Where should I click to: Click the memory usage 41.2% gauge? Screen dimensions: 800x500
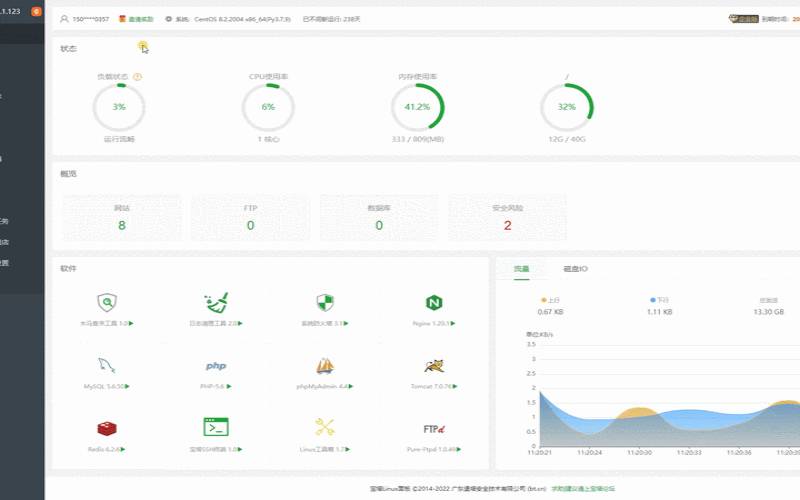click(x=417, y=107)
